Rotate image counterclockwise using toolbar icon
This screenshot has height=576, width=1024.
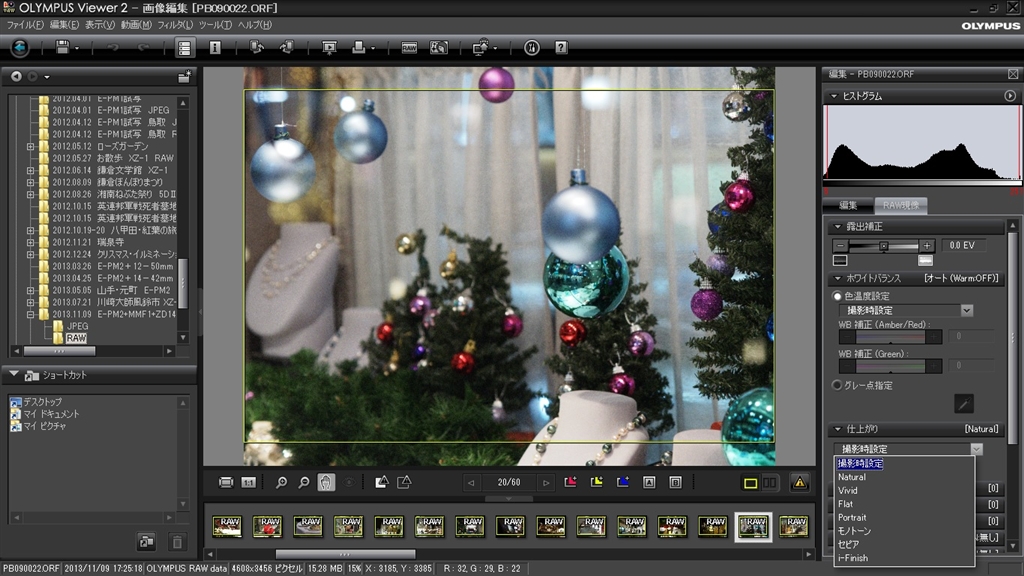[x=257, y=48]
